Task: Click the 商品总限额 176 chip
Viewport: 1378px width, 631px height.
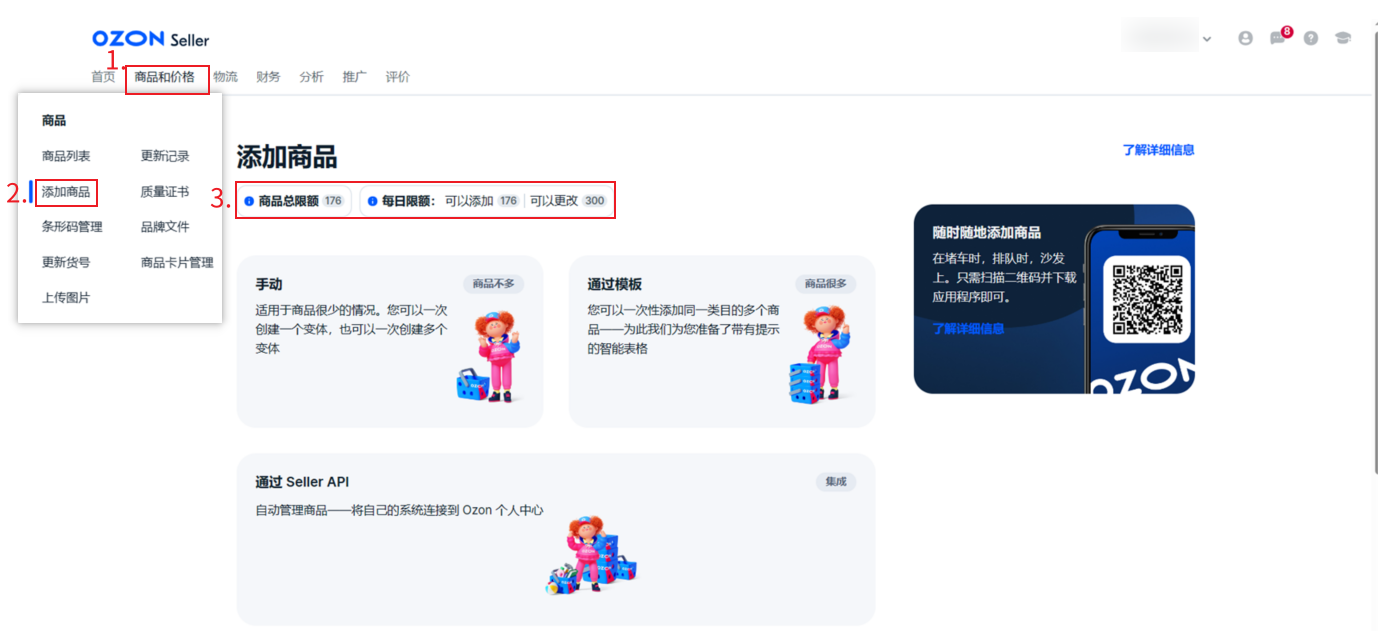Action: [294, 201]
